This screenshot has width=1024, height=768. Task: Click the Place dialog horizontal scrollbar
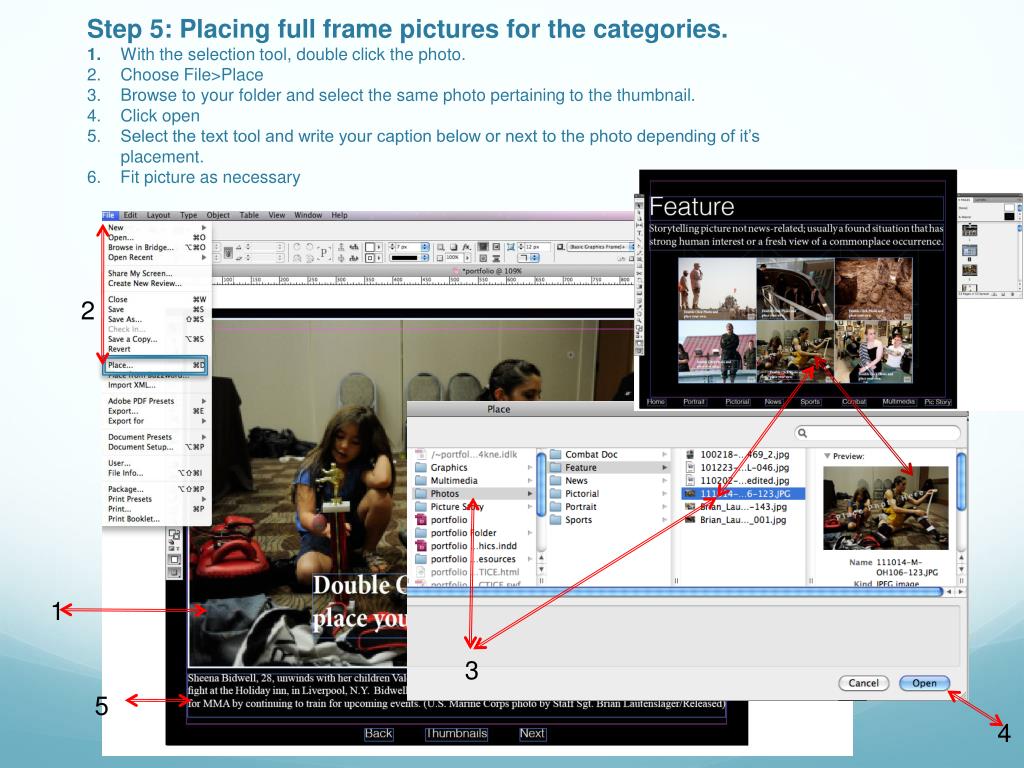(675, 592)
